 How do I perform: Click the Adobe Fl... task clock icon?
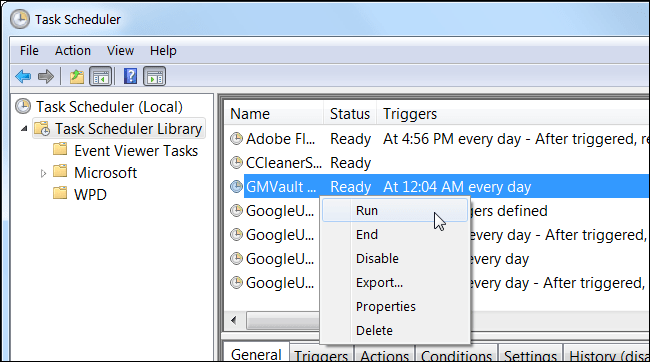(x=236, y=138)
